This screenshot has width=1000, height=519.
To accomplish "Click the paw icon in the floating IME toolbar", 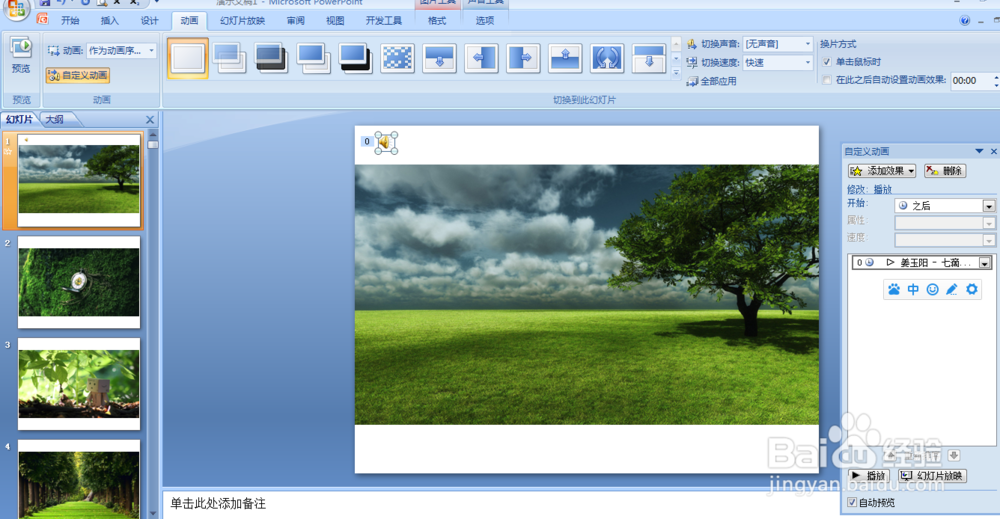I will (x=893, y=289).
